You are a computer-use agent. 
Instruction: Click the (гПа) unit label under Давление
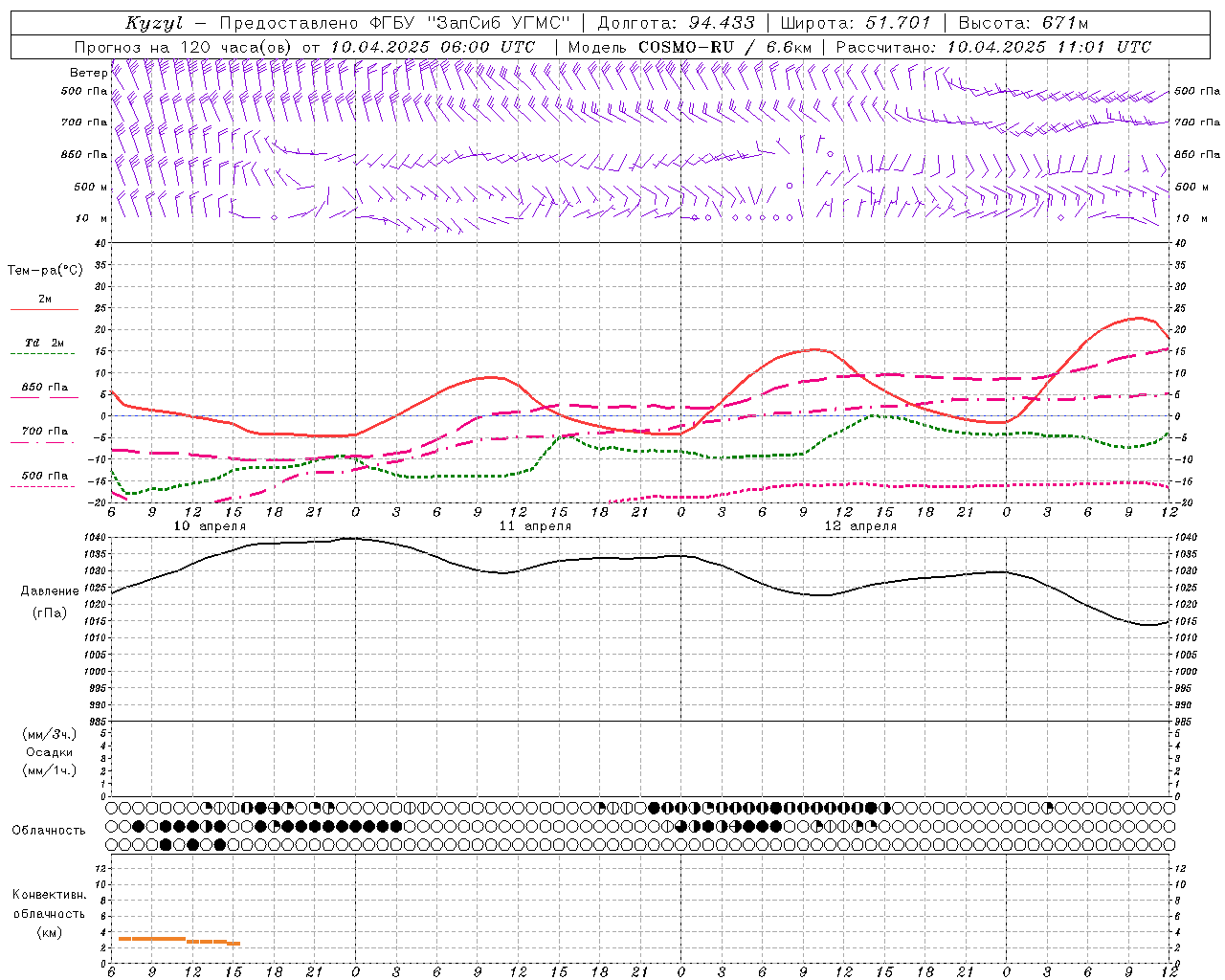pos(50,613)
